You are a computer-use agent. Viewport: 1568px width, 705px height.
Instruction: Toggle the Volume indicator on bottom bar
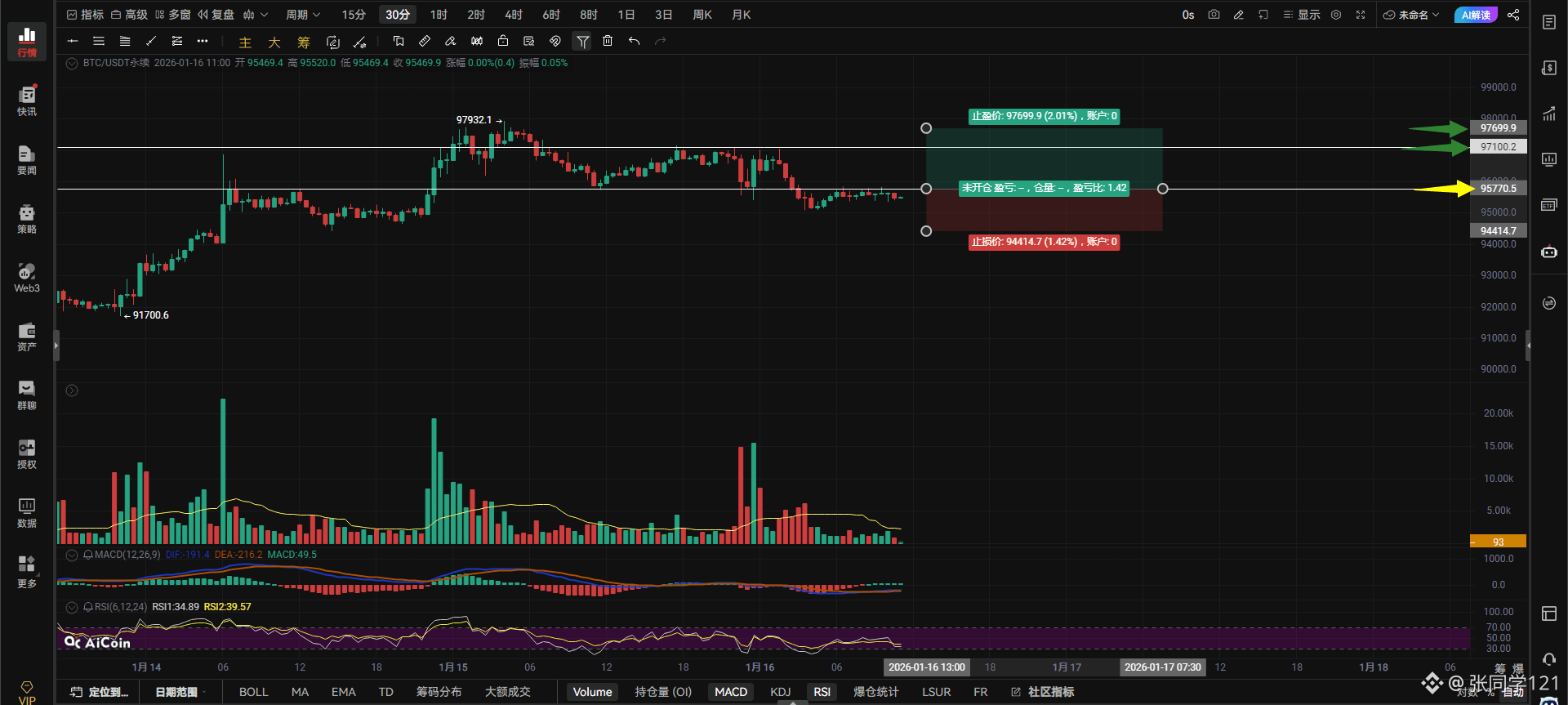click(592, 692)
